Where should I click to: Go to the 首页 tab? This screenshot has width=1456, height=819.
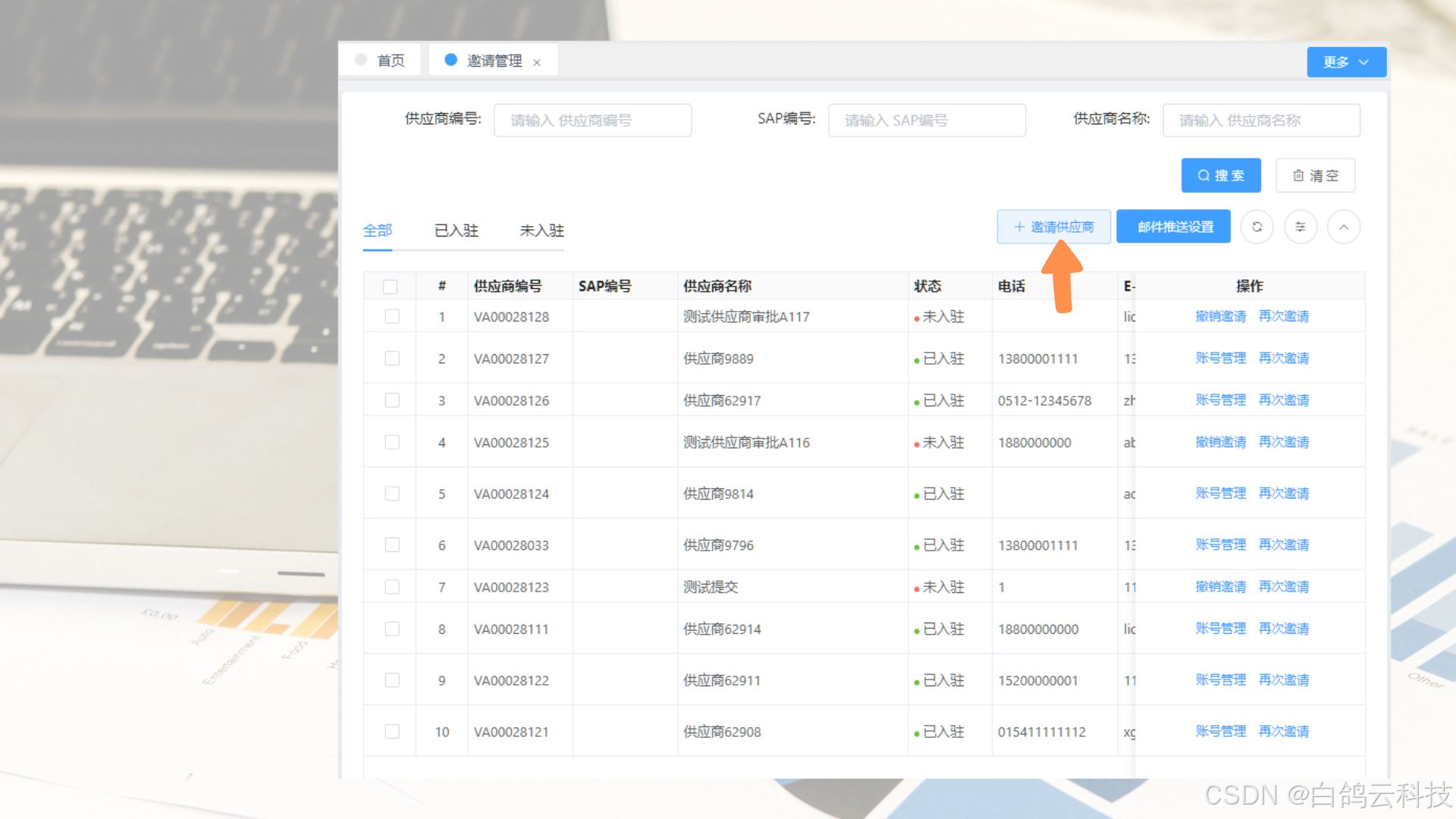pyautogui.click(x=391, y=61)
